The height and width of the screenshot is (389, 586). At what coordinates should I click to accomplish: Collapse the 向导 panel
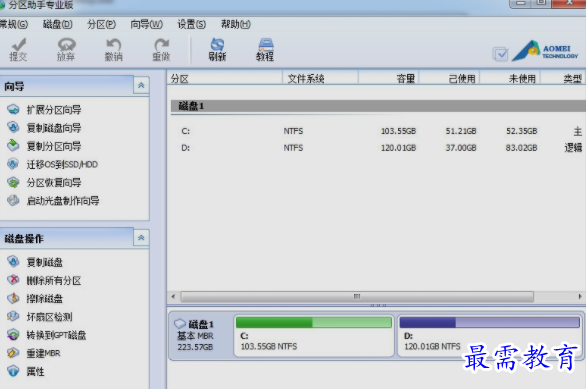click(x=141, y=86)
